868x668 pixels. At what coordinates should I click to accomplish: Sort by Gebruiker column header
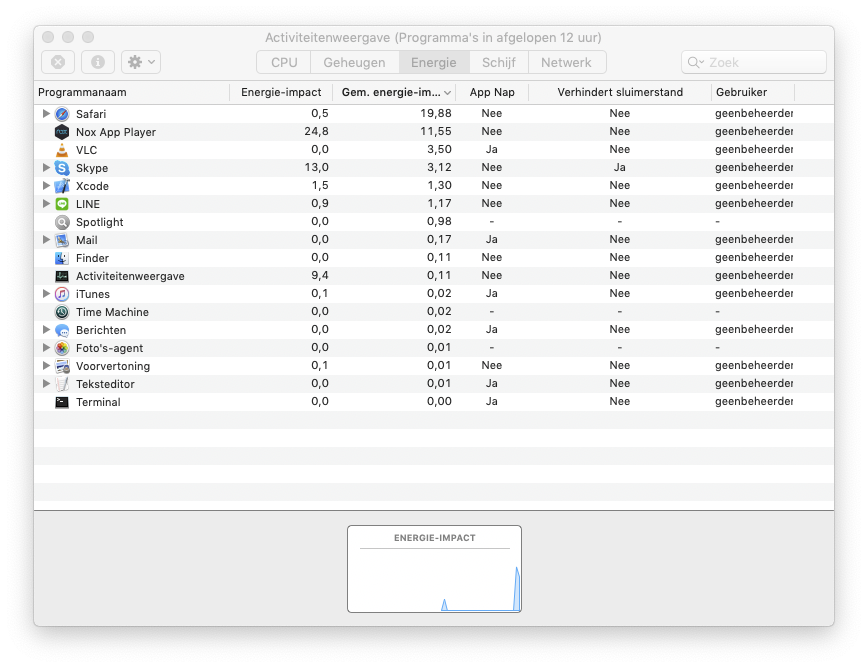753,92
